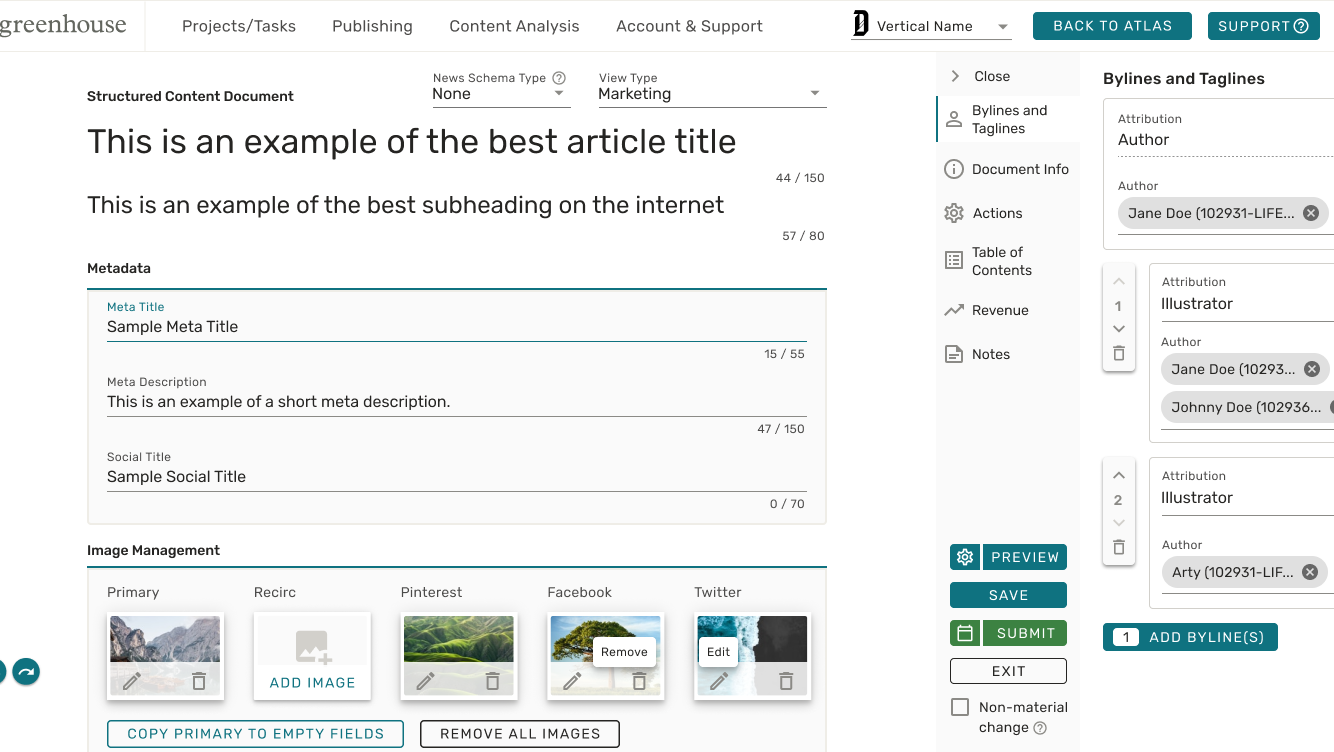The image size is (1334, 752).
Task: Open the News Schema Type dropdown
Action: pyautogui.click(x=500, y=94)
